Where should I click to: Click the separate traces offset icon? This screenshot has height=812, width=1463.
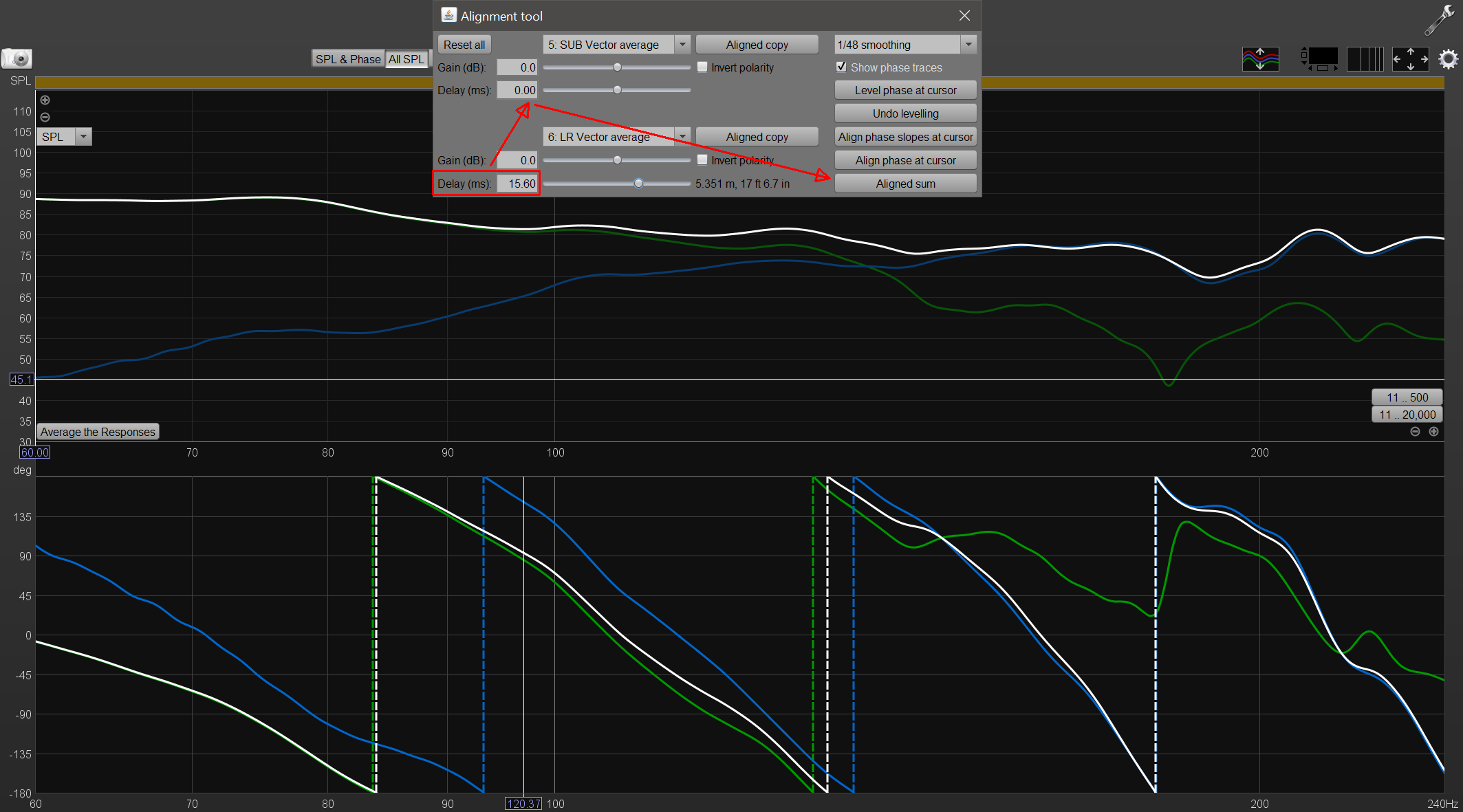pos(1260,59)
